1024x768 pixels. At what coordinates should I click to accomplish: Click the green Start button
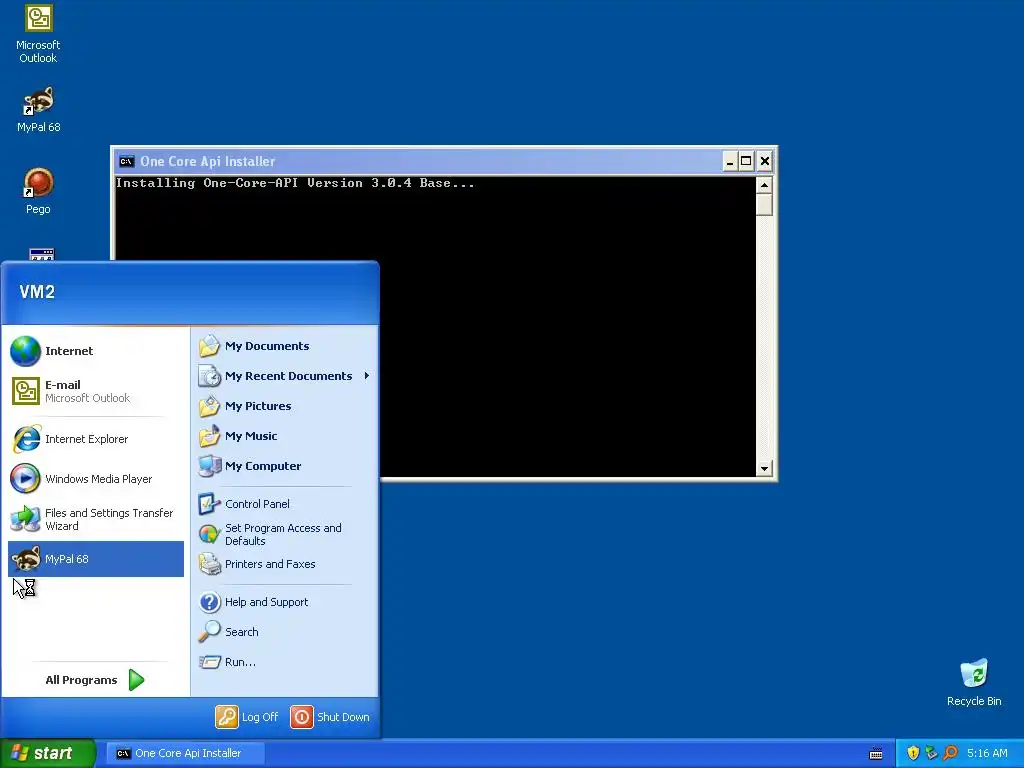[48, 753]
